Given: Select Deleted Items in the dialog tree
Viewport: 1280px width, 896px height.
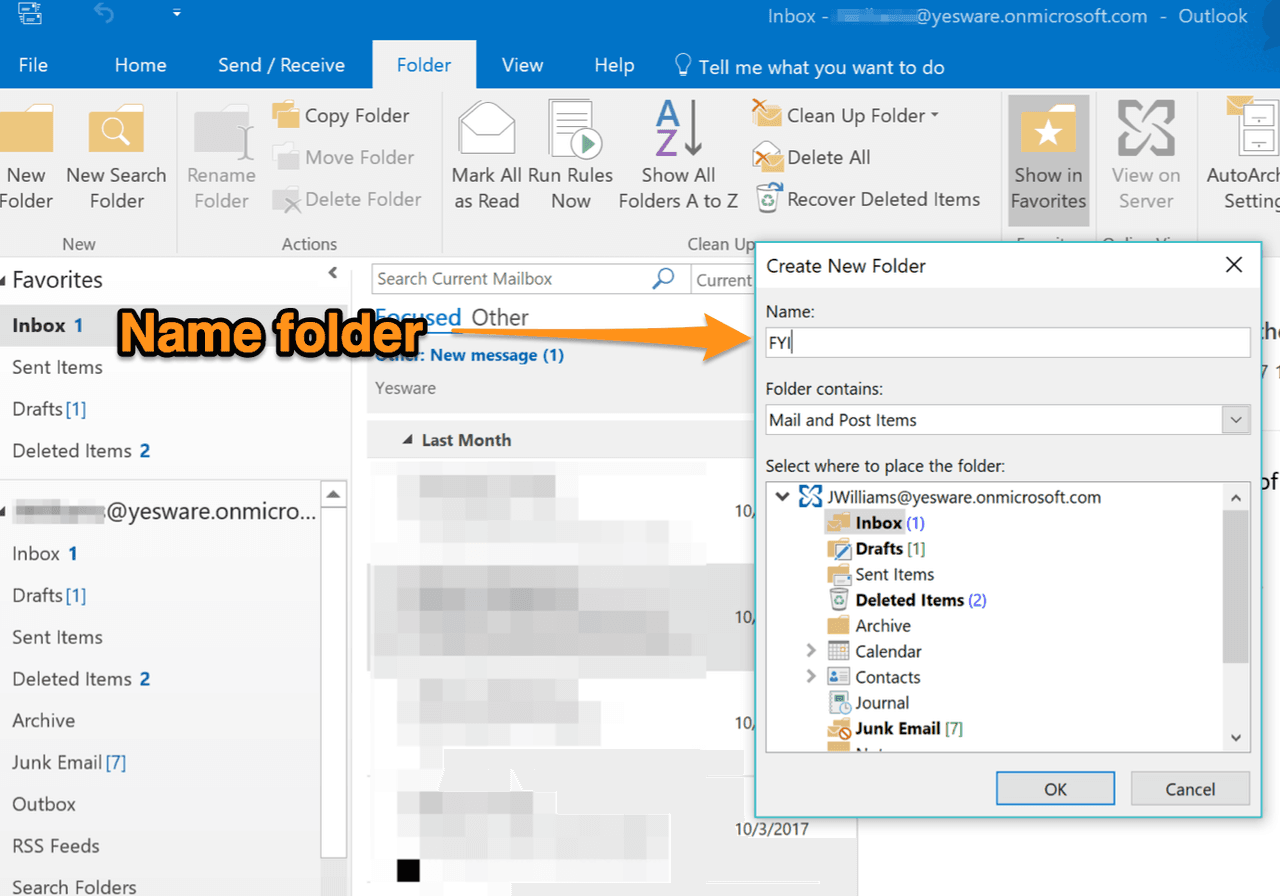Looking at the screenshot, I should tap(906, 601).
